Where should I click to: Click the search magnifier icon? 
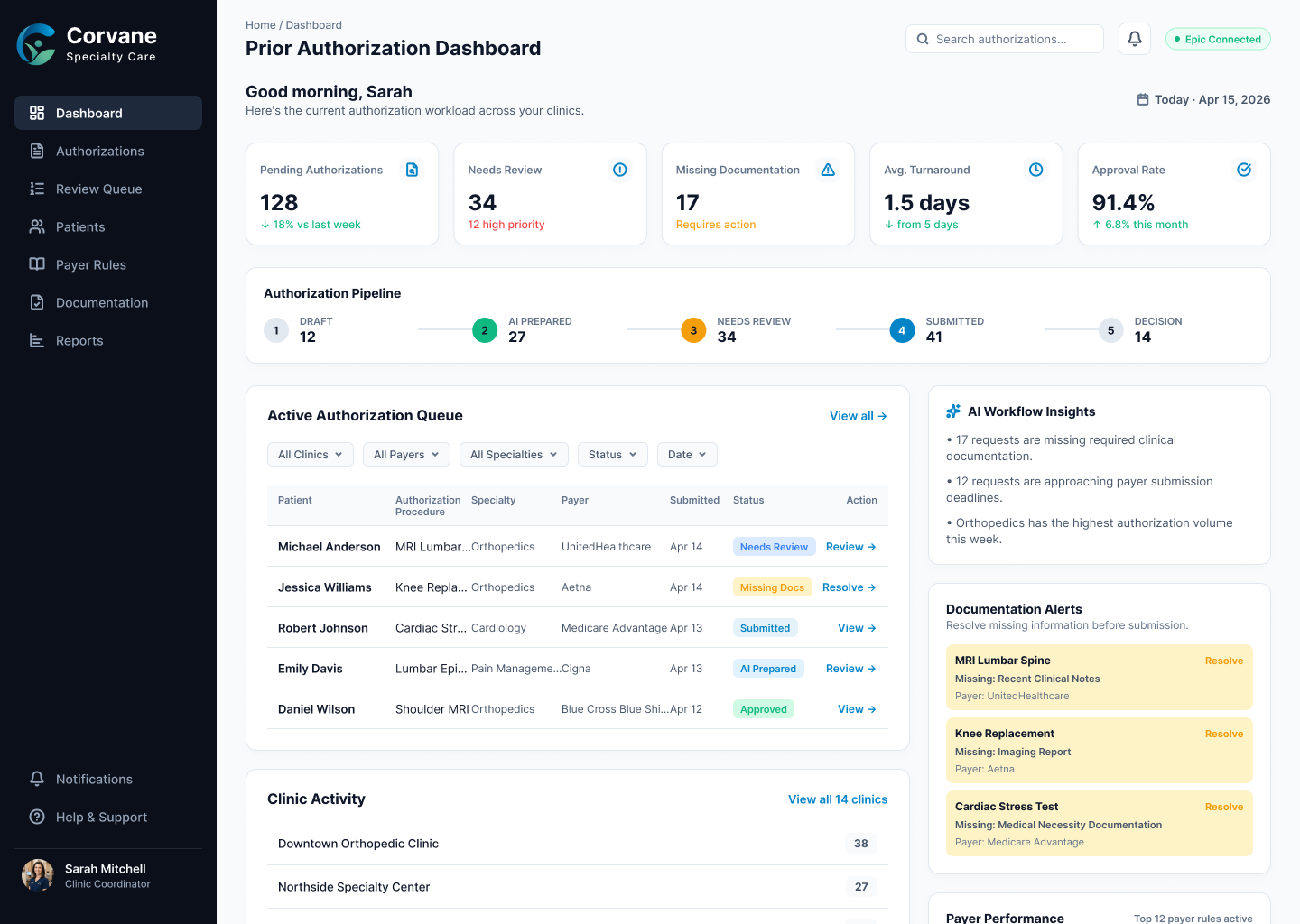click(x=923, y=39)
